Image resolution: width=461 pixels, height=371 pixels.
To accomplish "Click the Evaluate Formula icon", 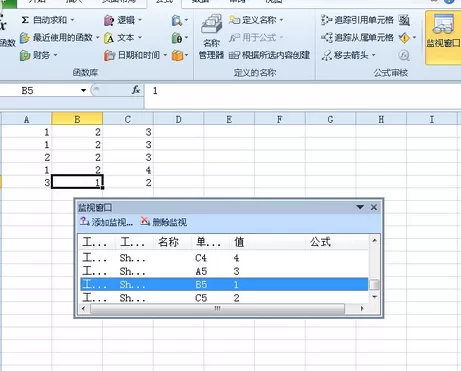I will (404, 55).
